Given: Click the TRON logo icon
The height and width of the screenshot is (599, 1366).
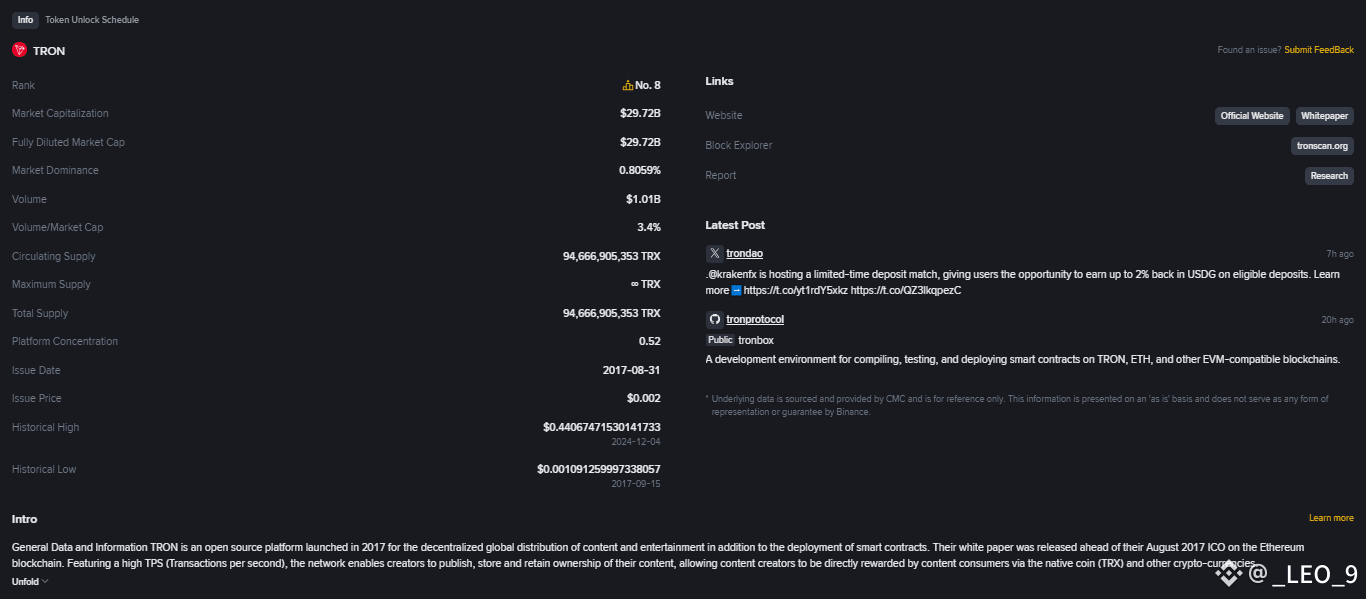Looking at the screenshot, I should click(x=19, y=50).
